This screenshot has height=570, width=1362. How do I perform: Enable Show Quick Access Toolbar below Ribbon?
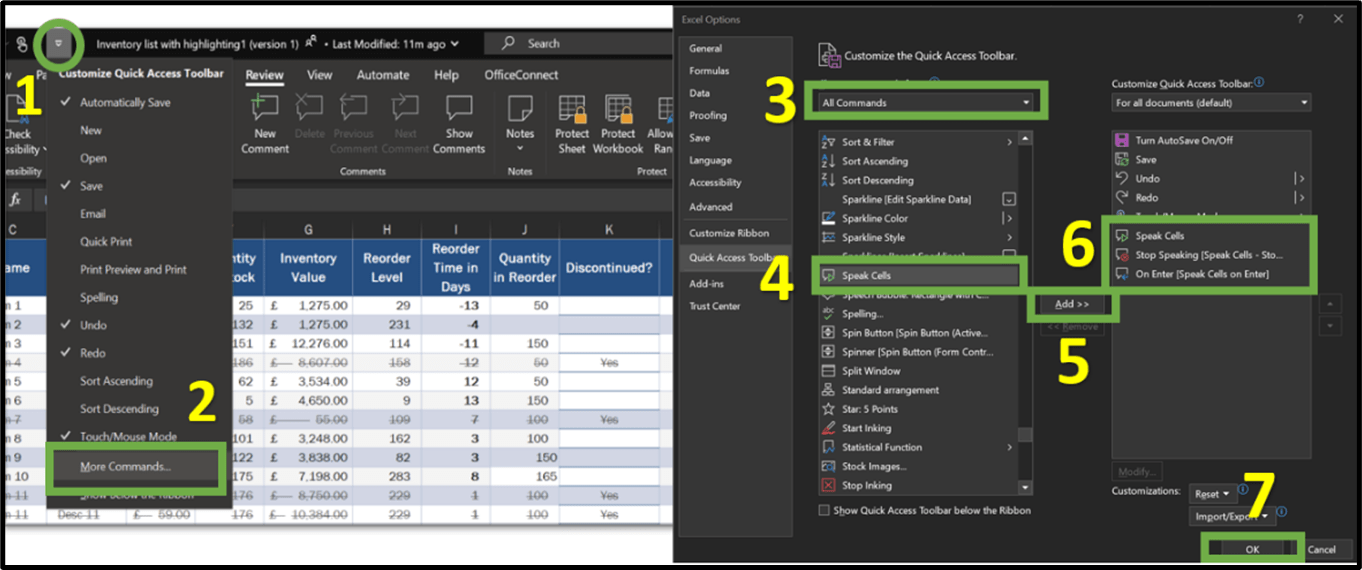[824, 511]
